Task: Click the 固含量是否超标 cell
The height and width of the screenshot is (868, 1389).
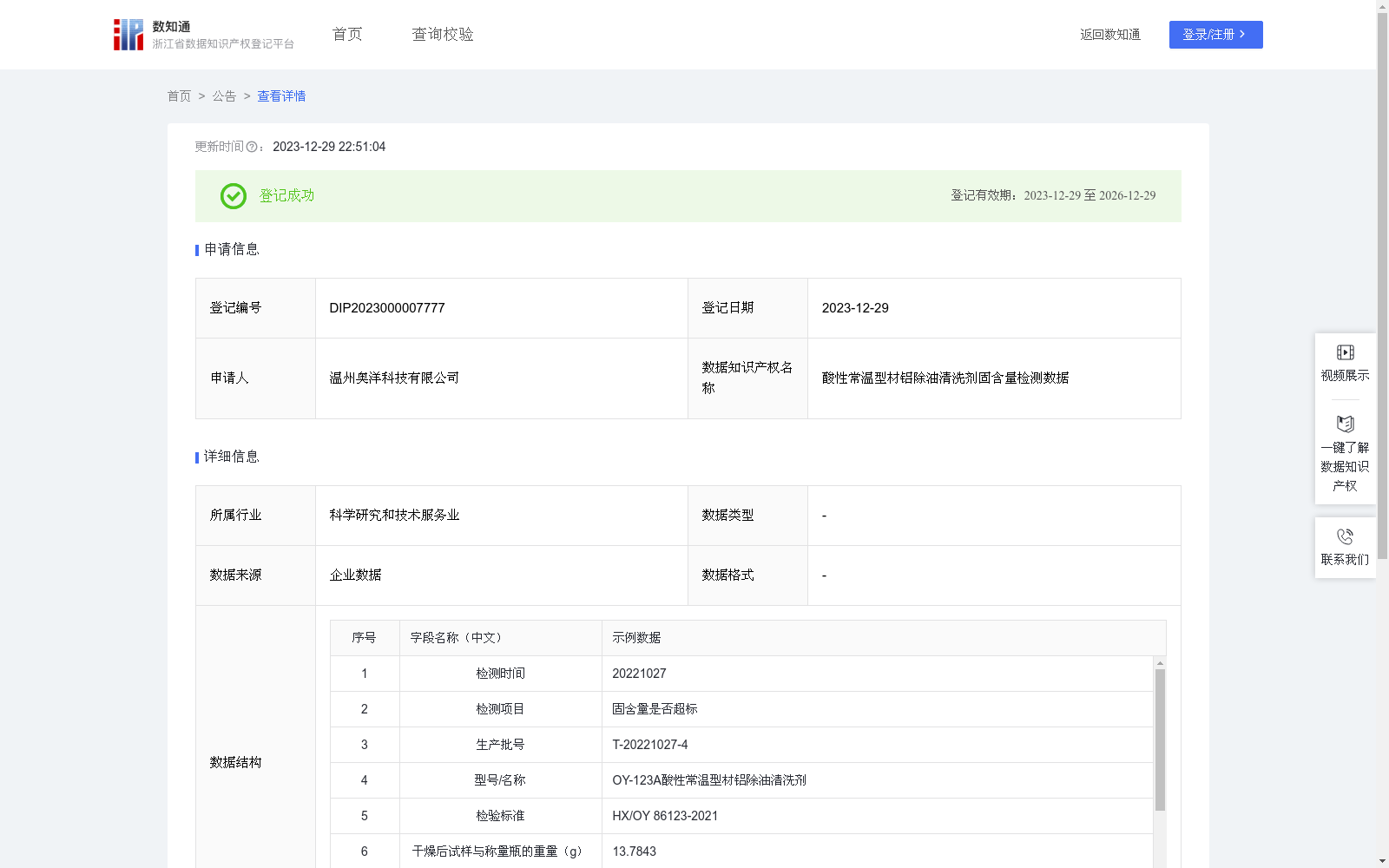Action: coord(655,709)
